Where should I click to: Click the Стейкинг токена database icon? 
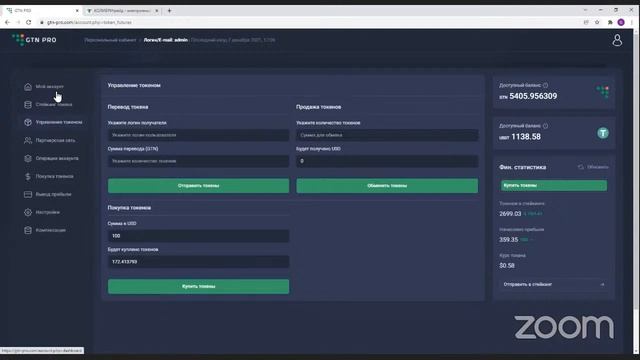point(28,104)
